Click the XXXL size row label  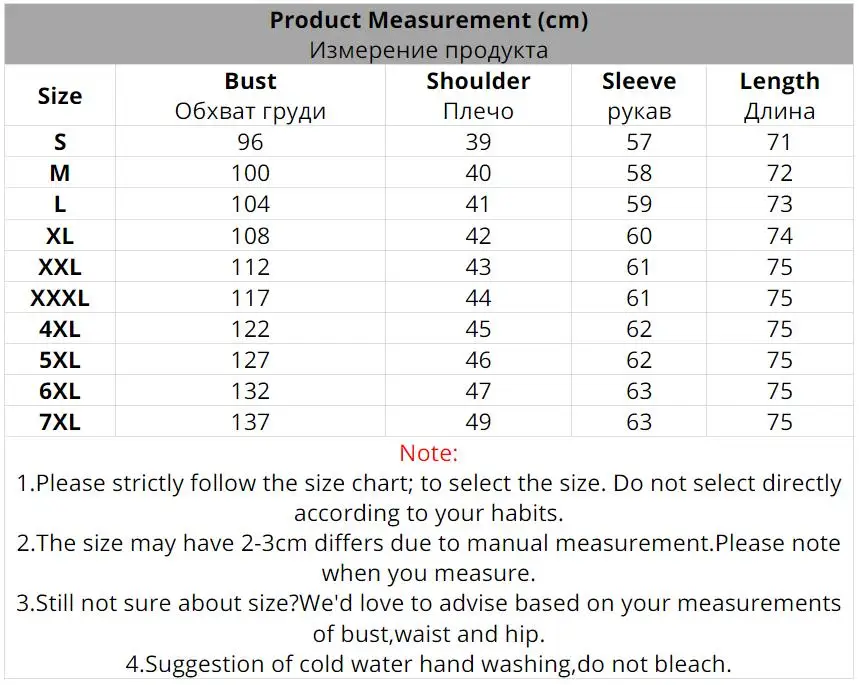point(60,298)
